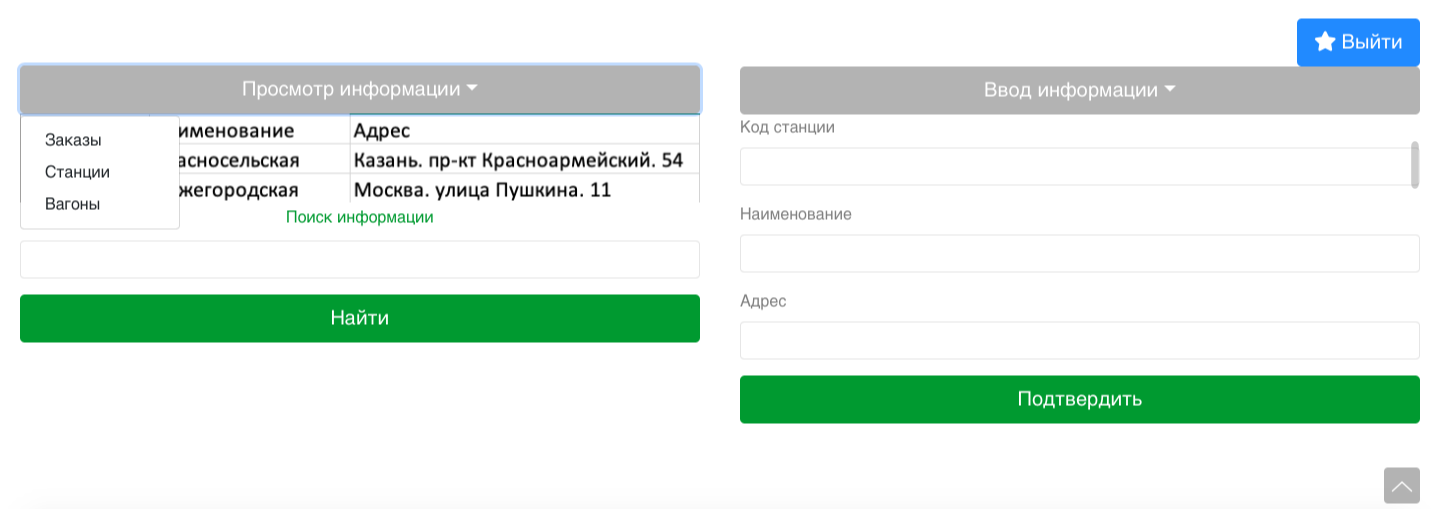
Task: Log out with the Выйти button
Action: coord(1358,42)
